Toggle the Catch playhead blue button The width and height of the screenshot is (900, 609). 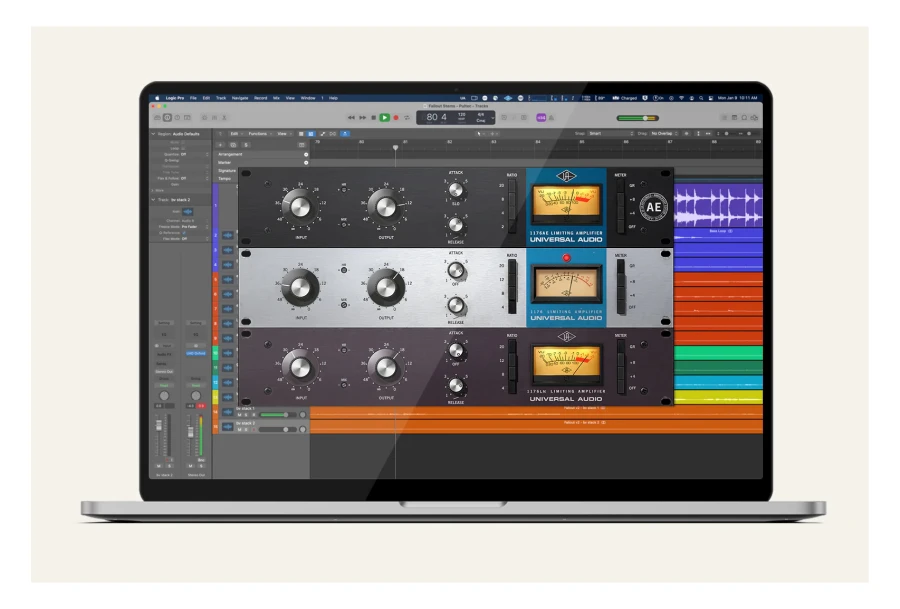coord(345,134)
